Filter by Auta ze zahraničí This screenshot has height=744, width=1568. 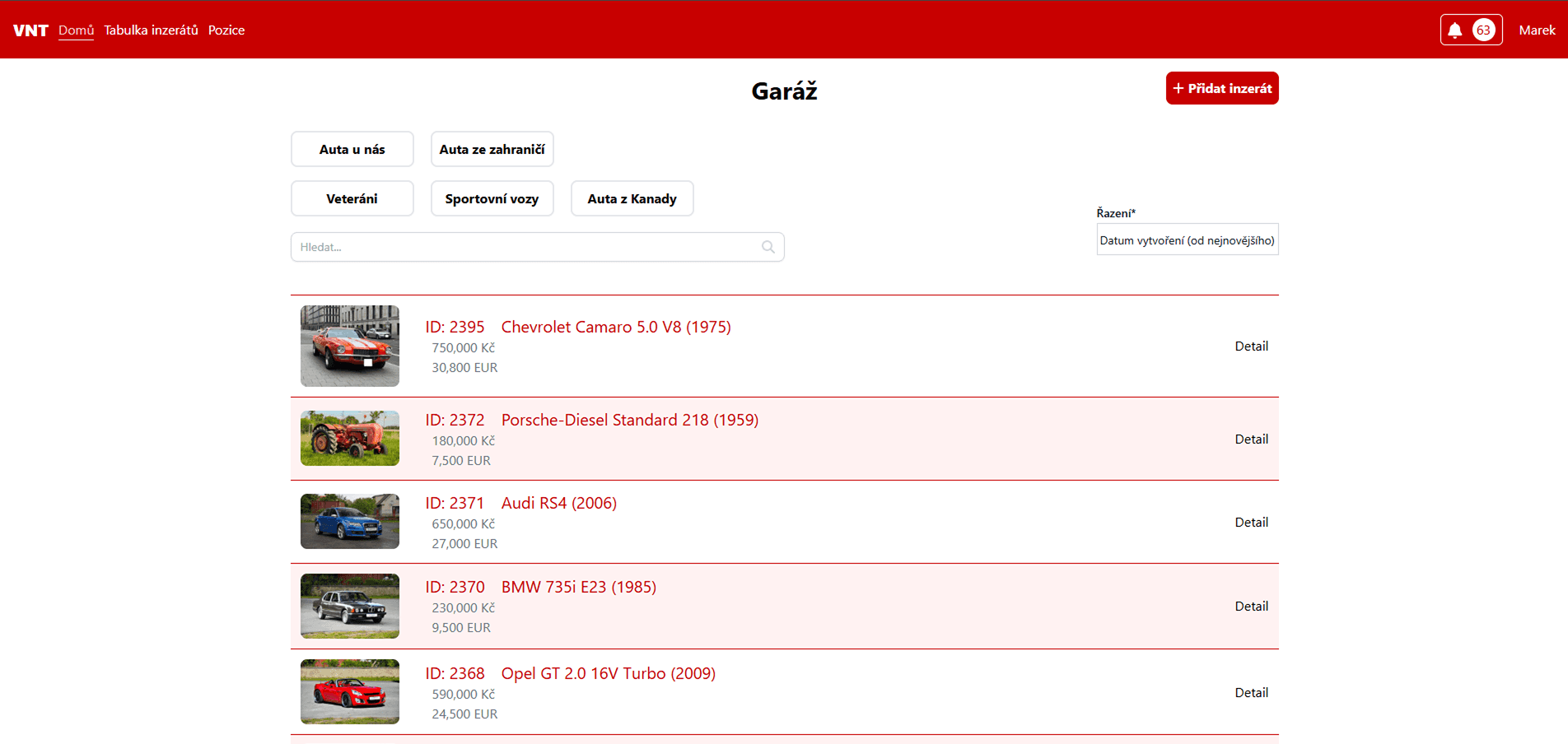click(x=492, y=149)
